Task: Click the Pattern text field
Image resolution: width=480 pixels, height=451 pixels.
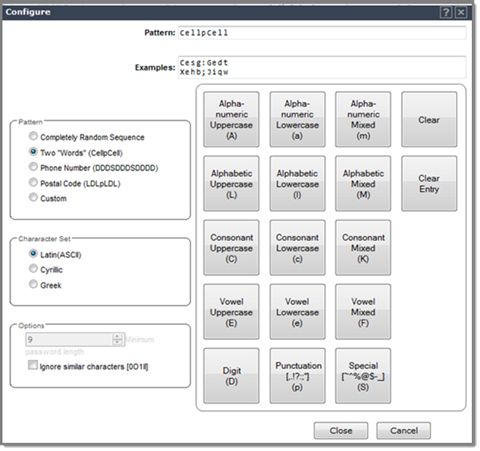Action: coord(322,33)
